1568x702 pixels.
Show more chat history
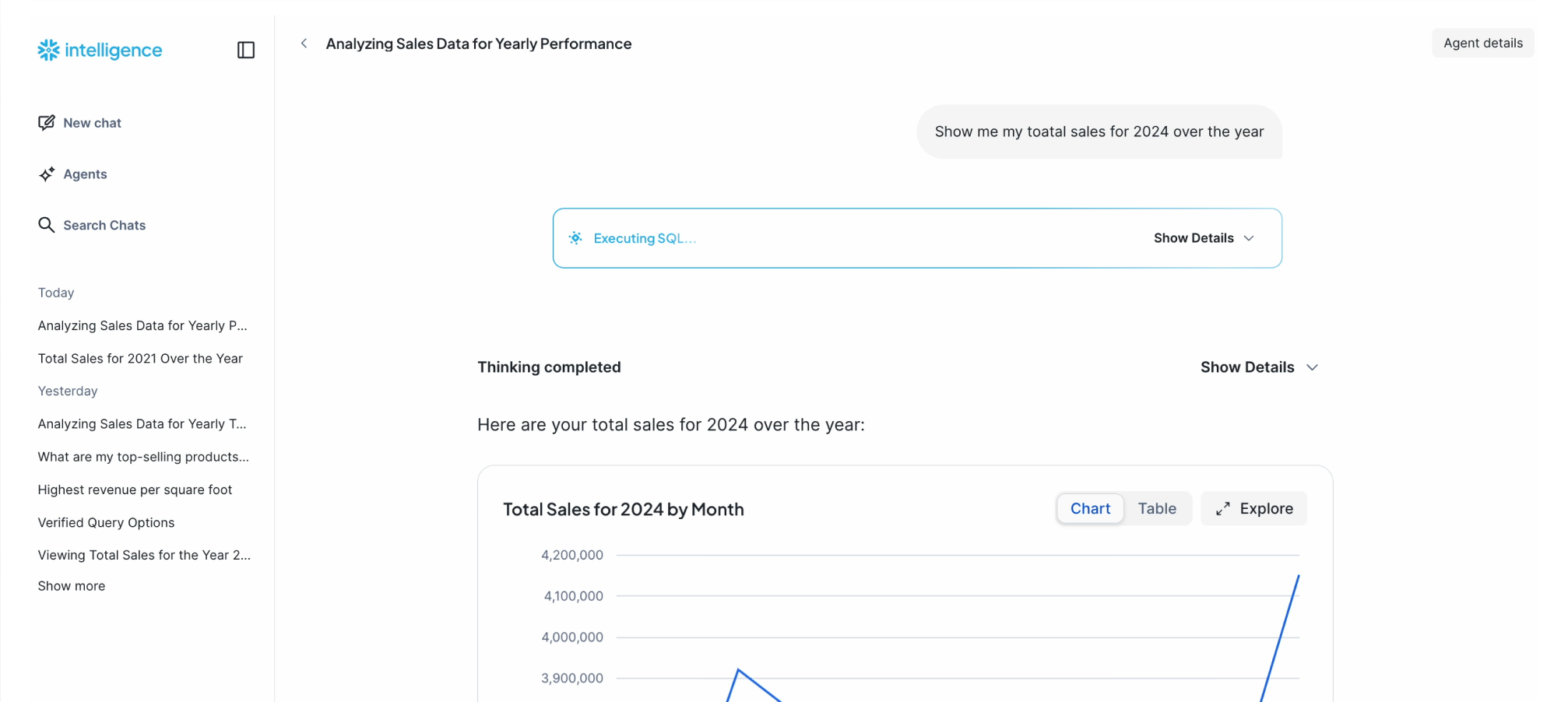point(72,586)
